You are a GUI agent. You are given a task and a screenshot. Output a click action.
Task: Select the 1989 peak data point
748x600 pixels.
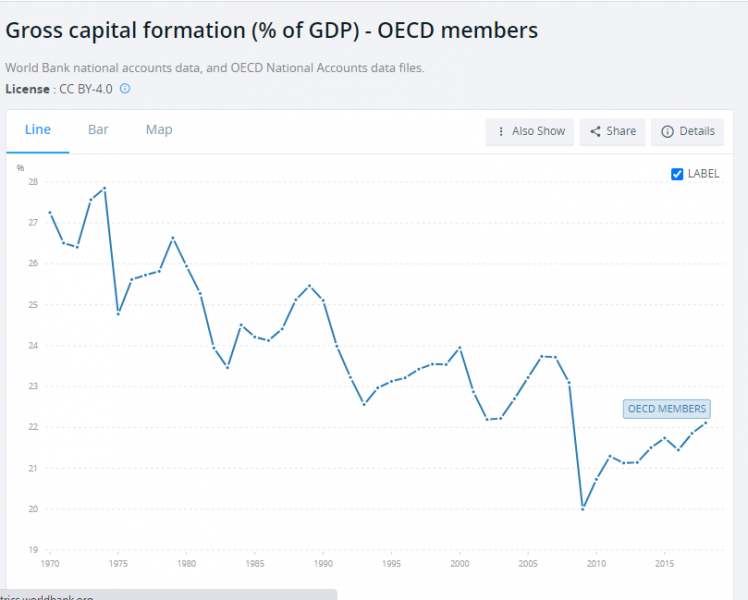point(309,286)
